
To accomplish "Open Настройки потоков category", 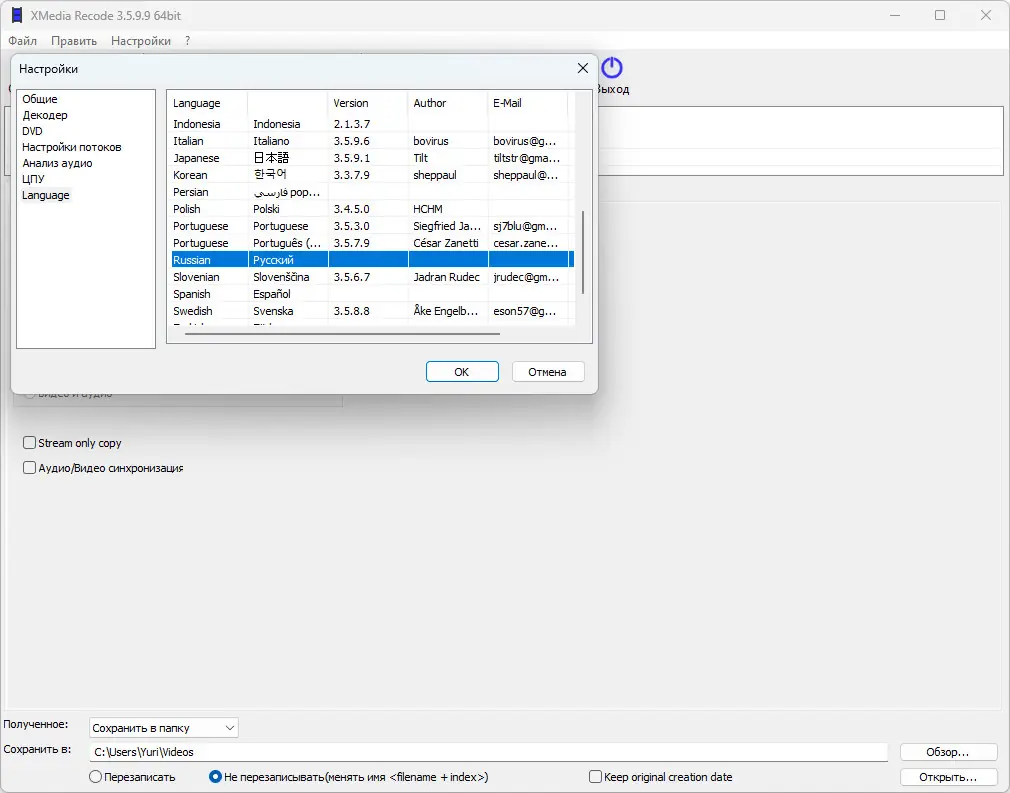I will coord(71,148).
